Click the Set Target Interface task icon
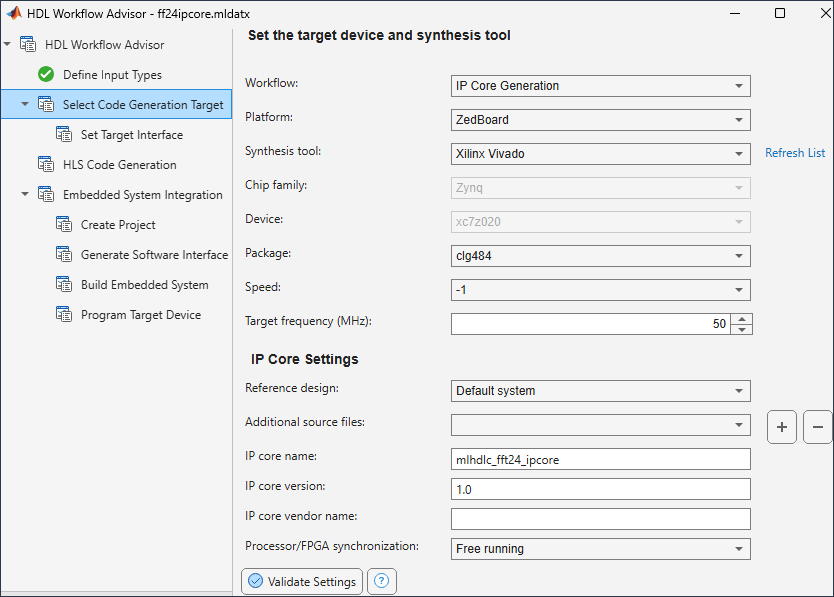The height and width of the screenshot is (597, 834). [x=64, y=134]
